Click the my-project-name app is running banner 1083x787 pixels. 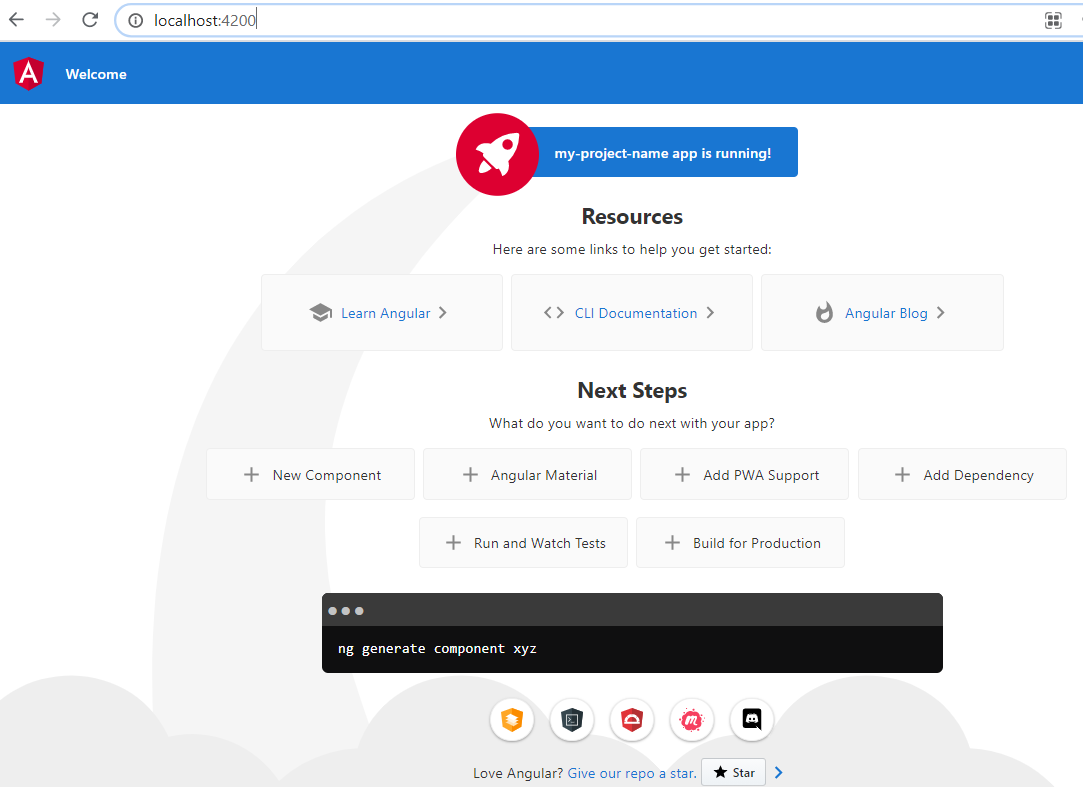(x=663, y=153)
